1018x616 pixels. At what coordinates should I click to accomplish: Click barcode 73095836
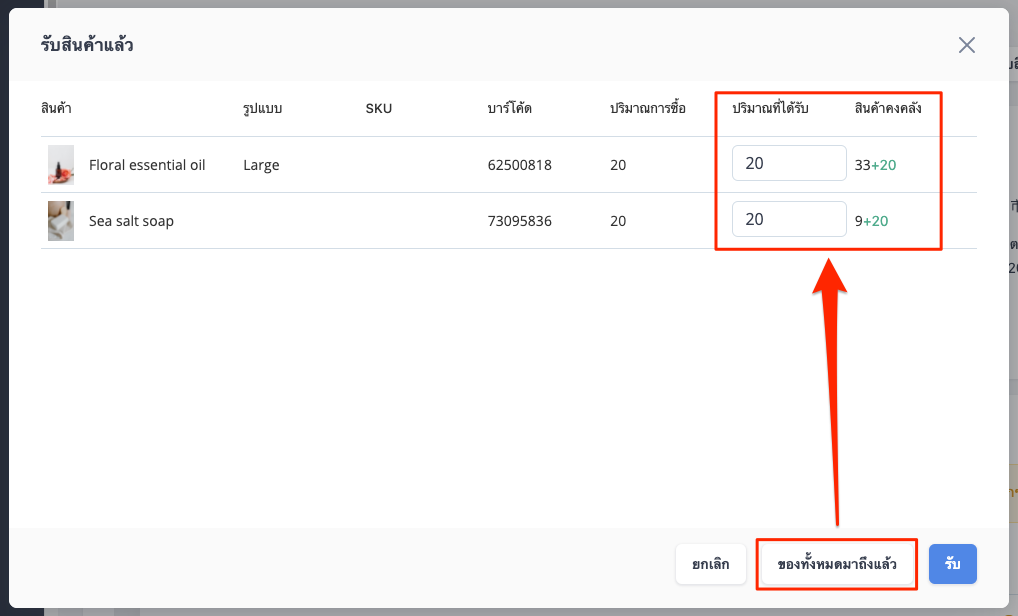[519, 221]
